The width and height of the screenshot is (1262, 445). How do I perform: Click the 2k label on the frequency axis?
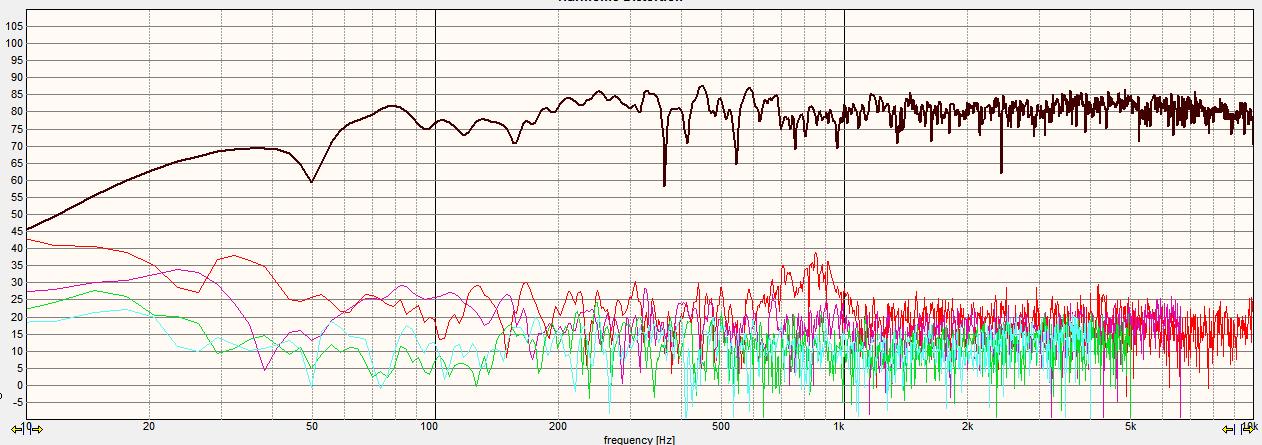pos(967,427)
